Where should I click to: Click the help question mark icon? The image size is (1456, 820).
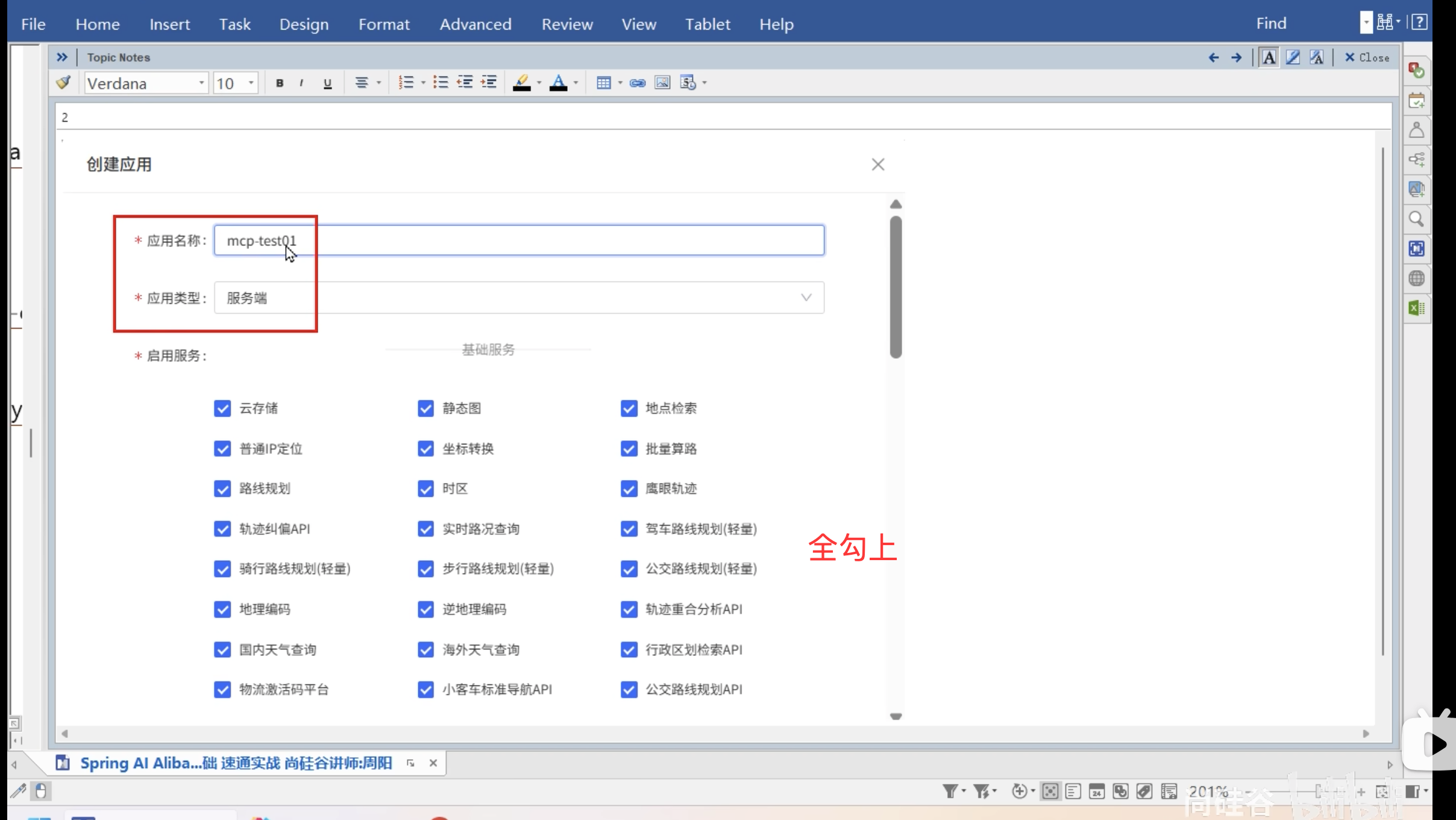tap(1420, 22)
